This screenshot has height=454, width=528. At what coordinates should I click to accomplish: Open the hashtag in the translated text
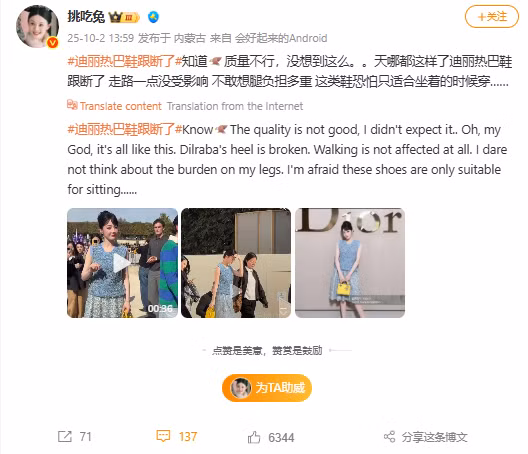pyautogui.click(x=125, y=129)
